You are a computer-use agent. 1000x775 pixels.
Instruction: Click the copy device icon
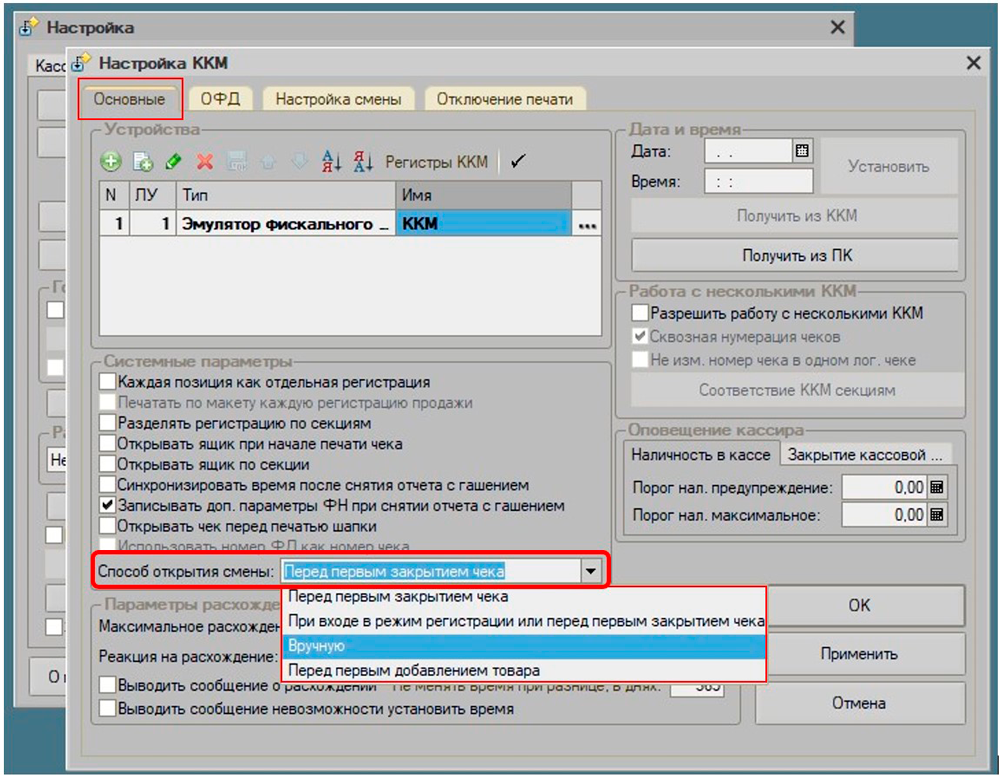click(x=142, y=161)
